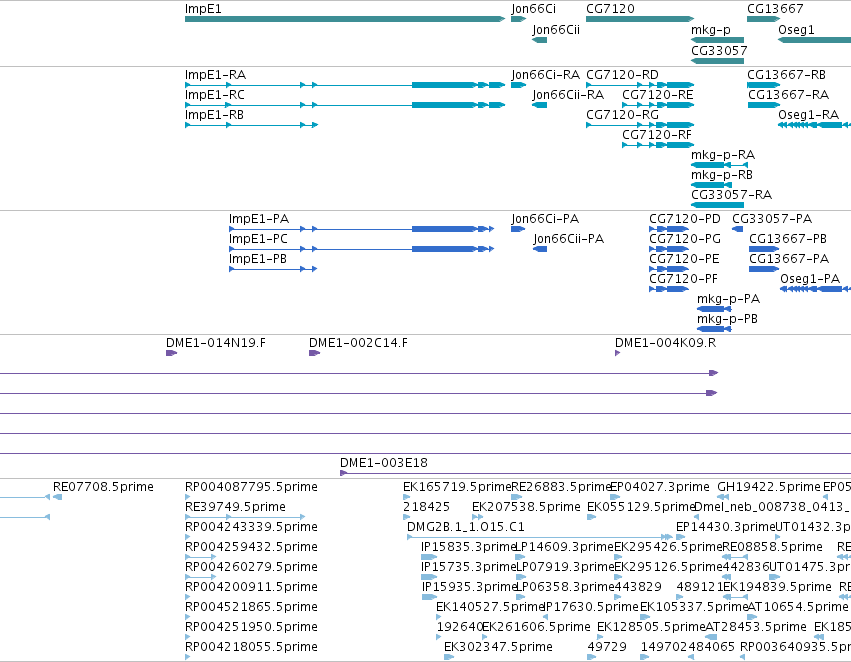Viewport: 851px width, 662px height.
Task: Click BAC end DME1-004K09.R
Action: pyautogui.click(x=665, y=343)
